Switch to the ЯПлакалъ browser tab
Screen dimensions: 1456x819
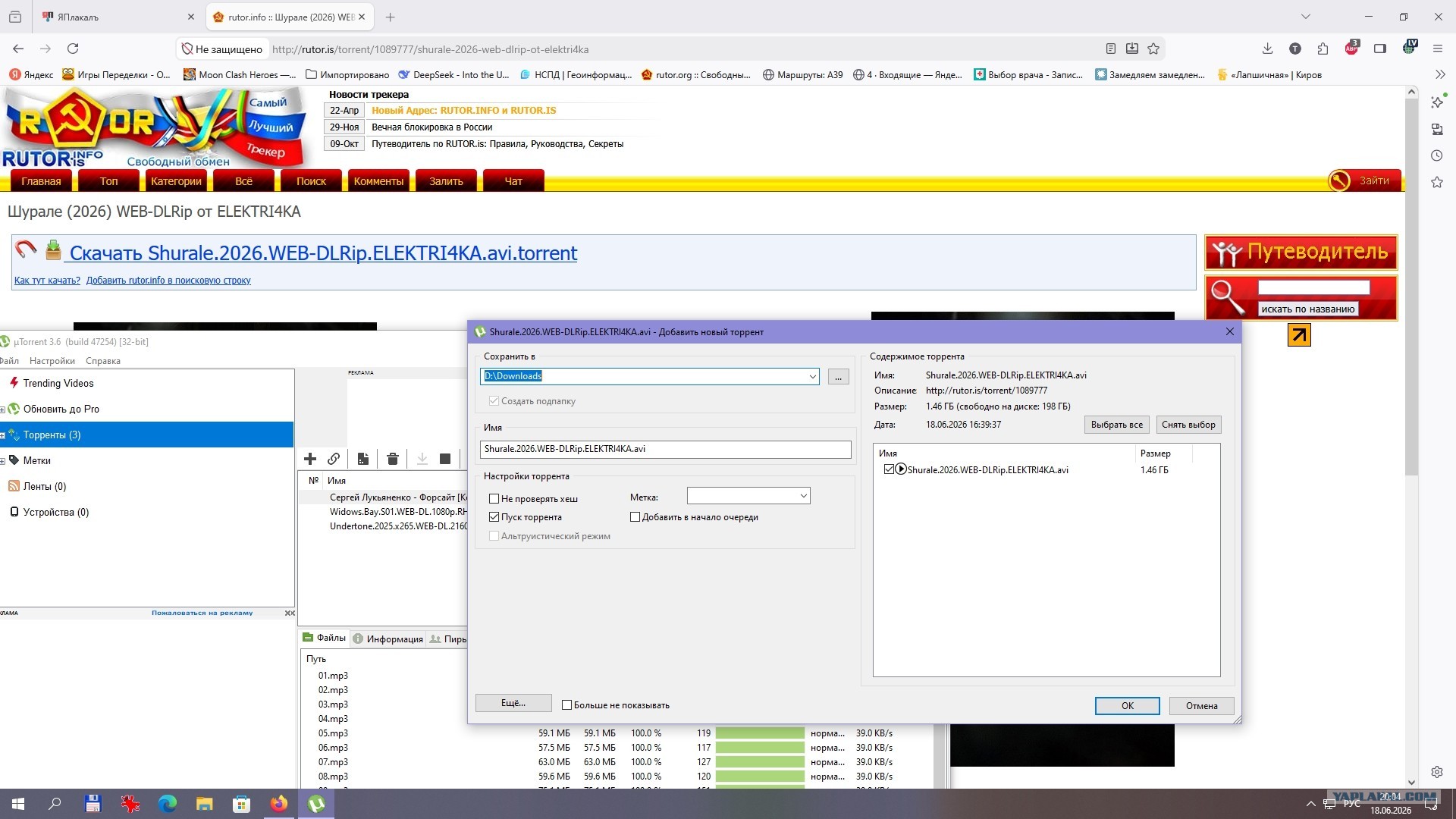click(117, 17)
